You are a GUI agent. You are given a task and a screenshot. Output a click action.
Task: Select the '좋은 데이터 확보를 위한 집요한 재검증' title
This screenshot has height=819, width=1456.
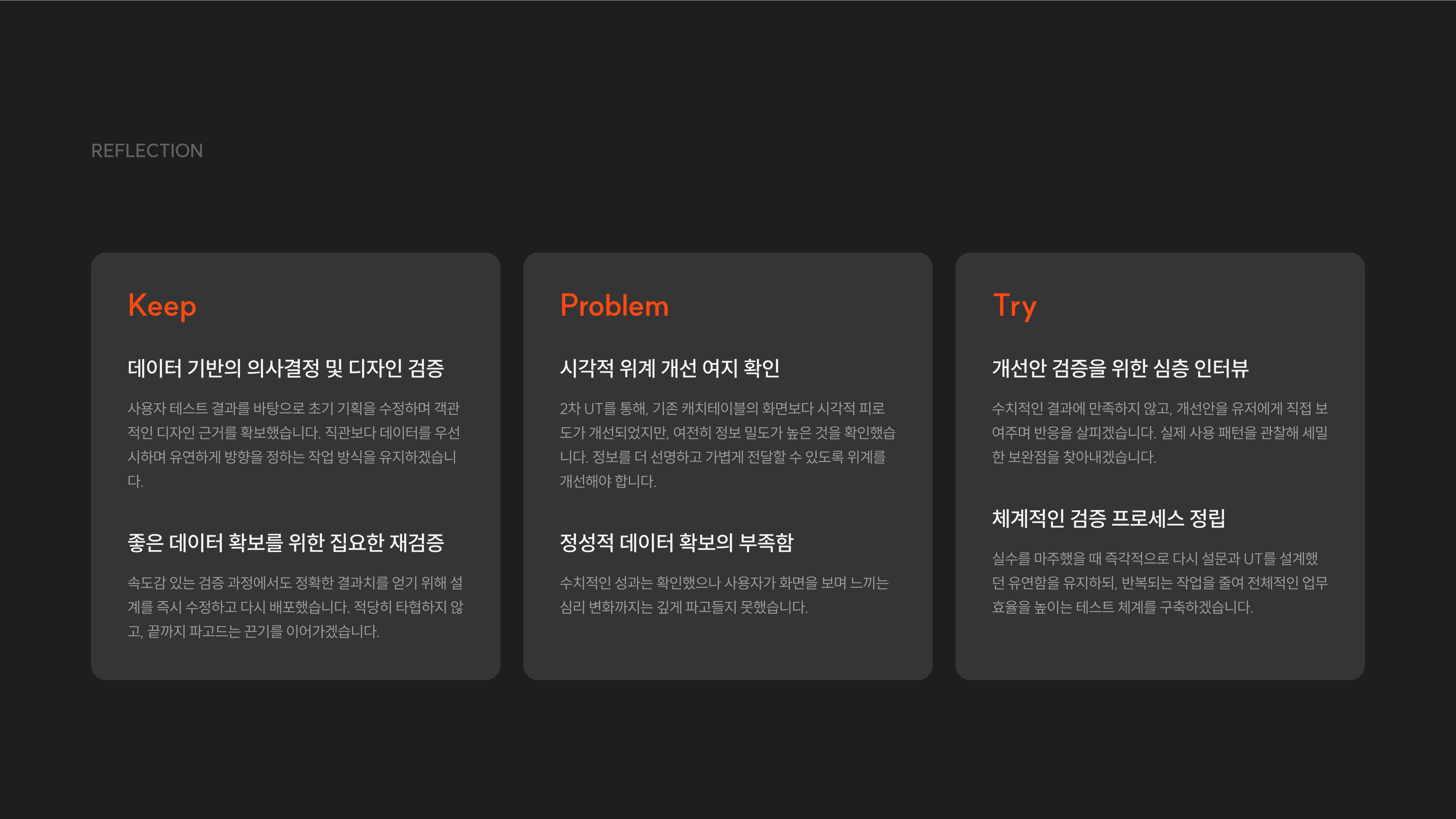[x=286, y=543]
